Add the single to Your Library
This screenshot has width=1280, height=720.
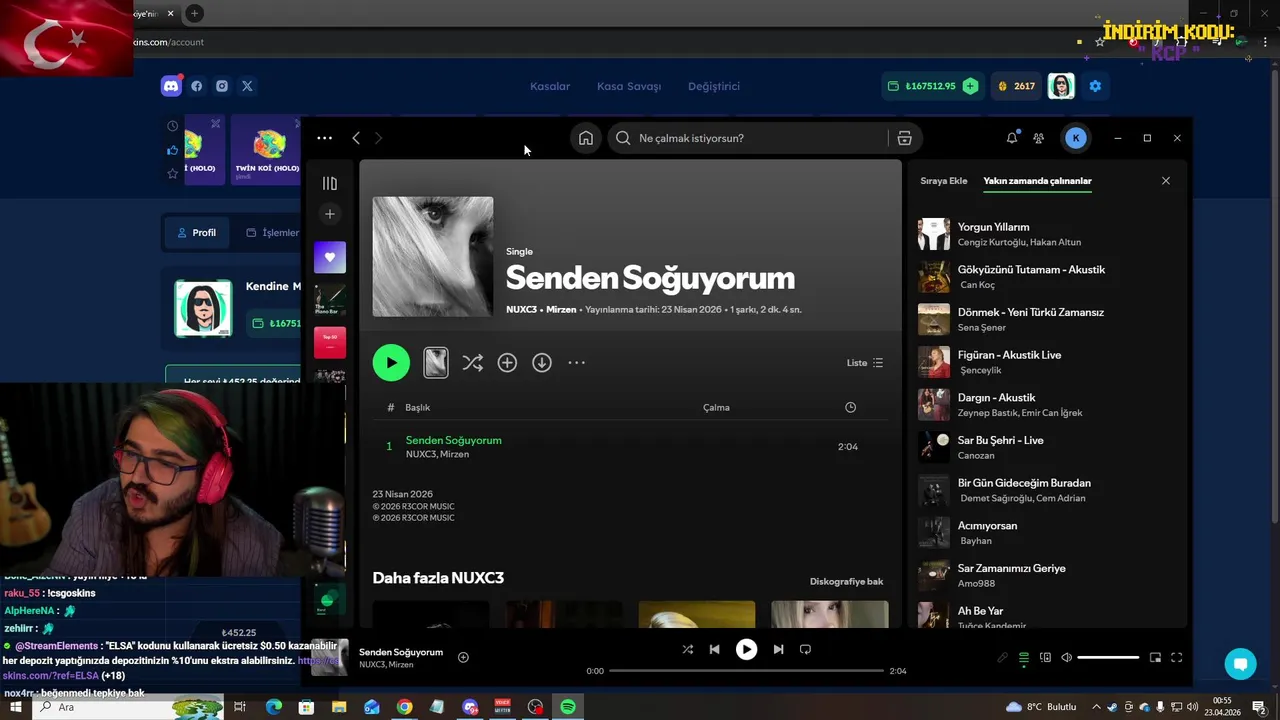(507, 363)
